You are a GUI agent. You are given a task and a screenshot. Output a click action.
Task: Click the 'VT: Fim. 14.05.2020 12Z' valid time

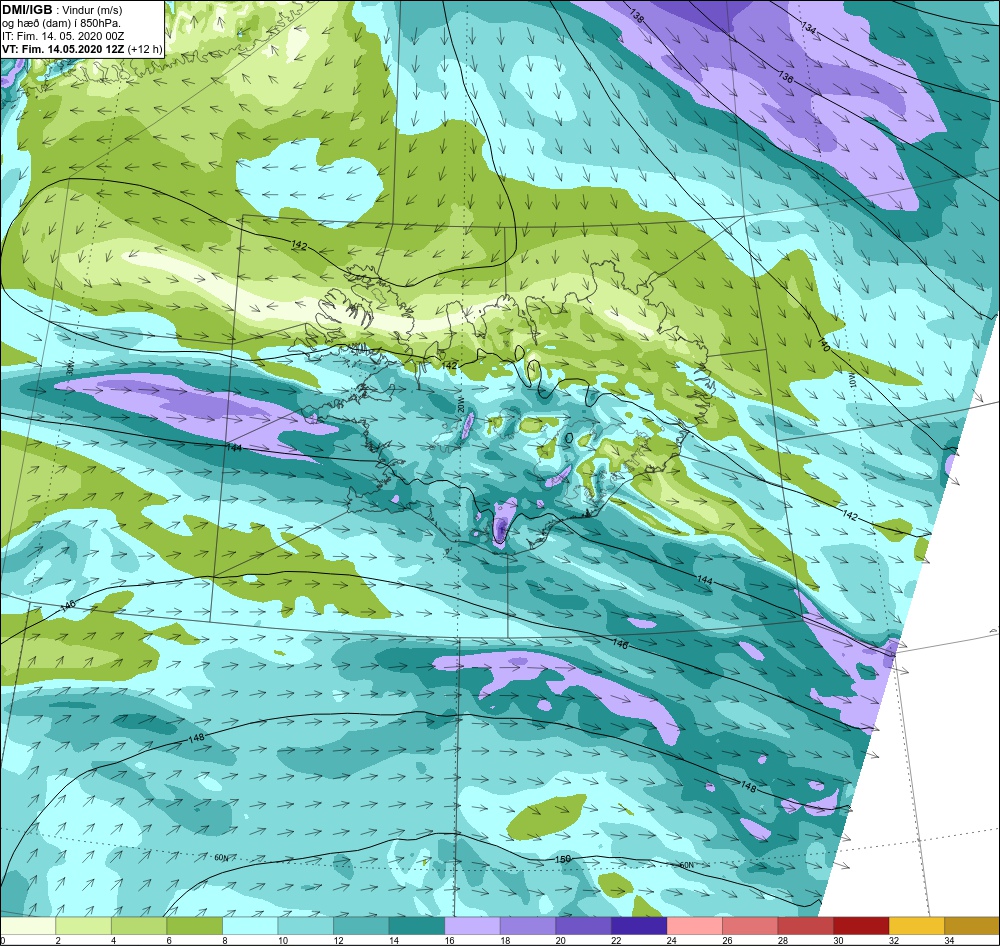click(x=63, y=49)
